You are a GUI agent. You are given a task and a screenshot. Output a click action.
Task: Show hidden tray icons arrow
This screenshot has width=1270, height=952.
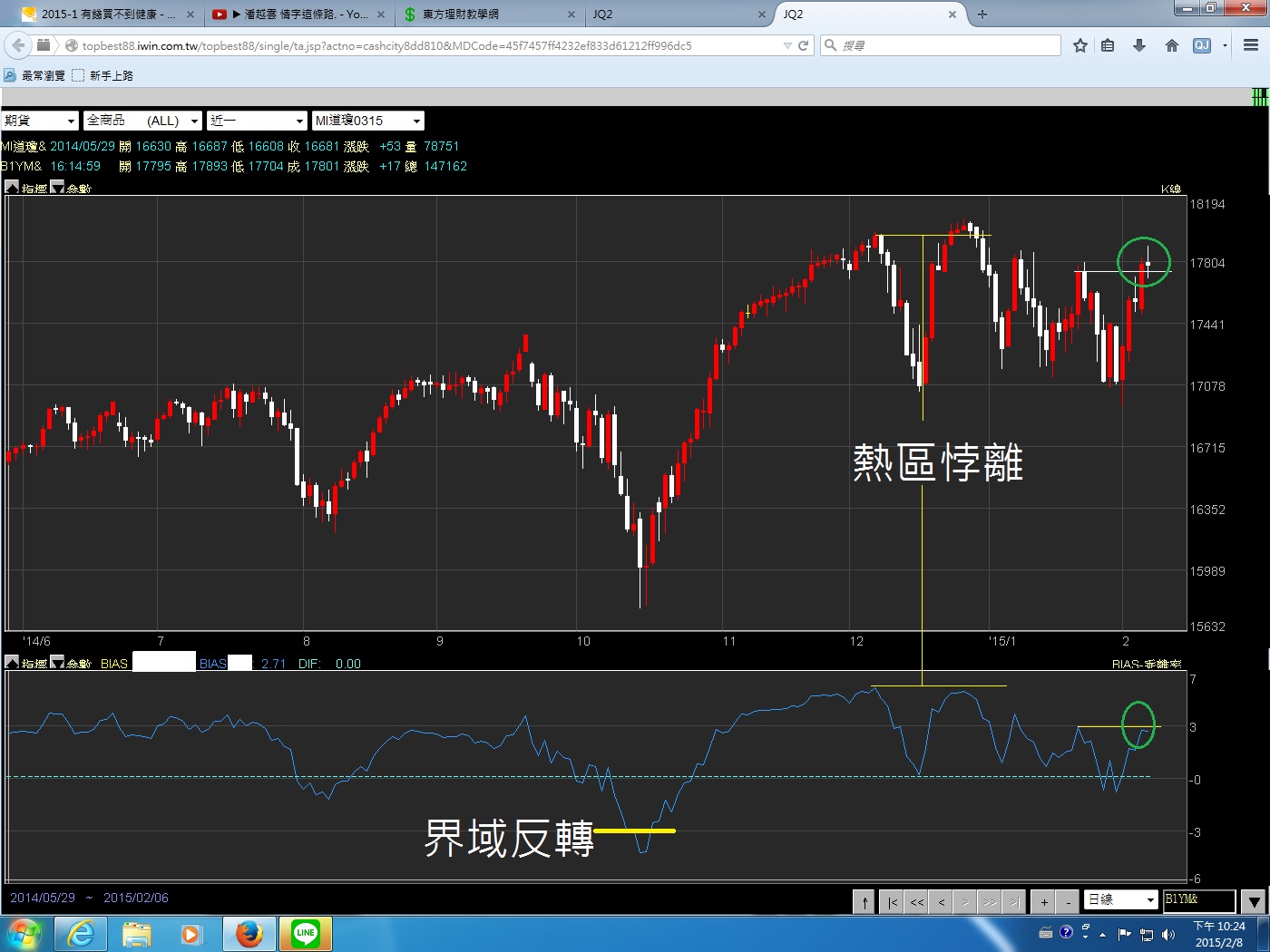coord(1102,934)
